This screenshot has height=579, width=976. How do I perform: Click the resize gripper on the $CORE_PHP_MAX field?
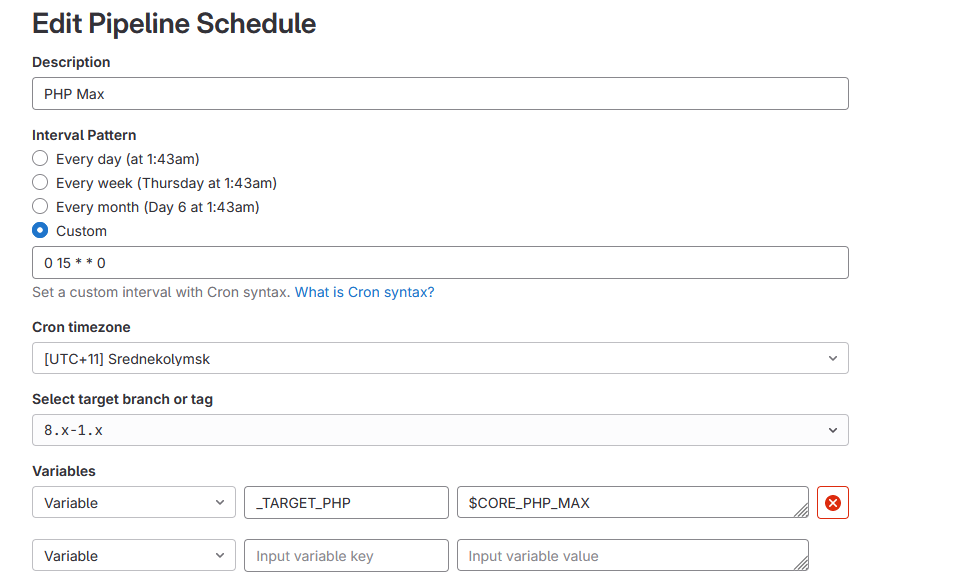point(803,510)
